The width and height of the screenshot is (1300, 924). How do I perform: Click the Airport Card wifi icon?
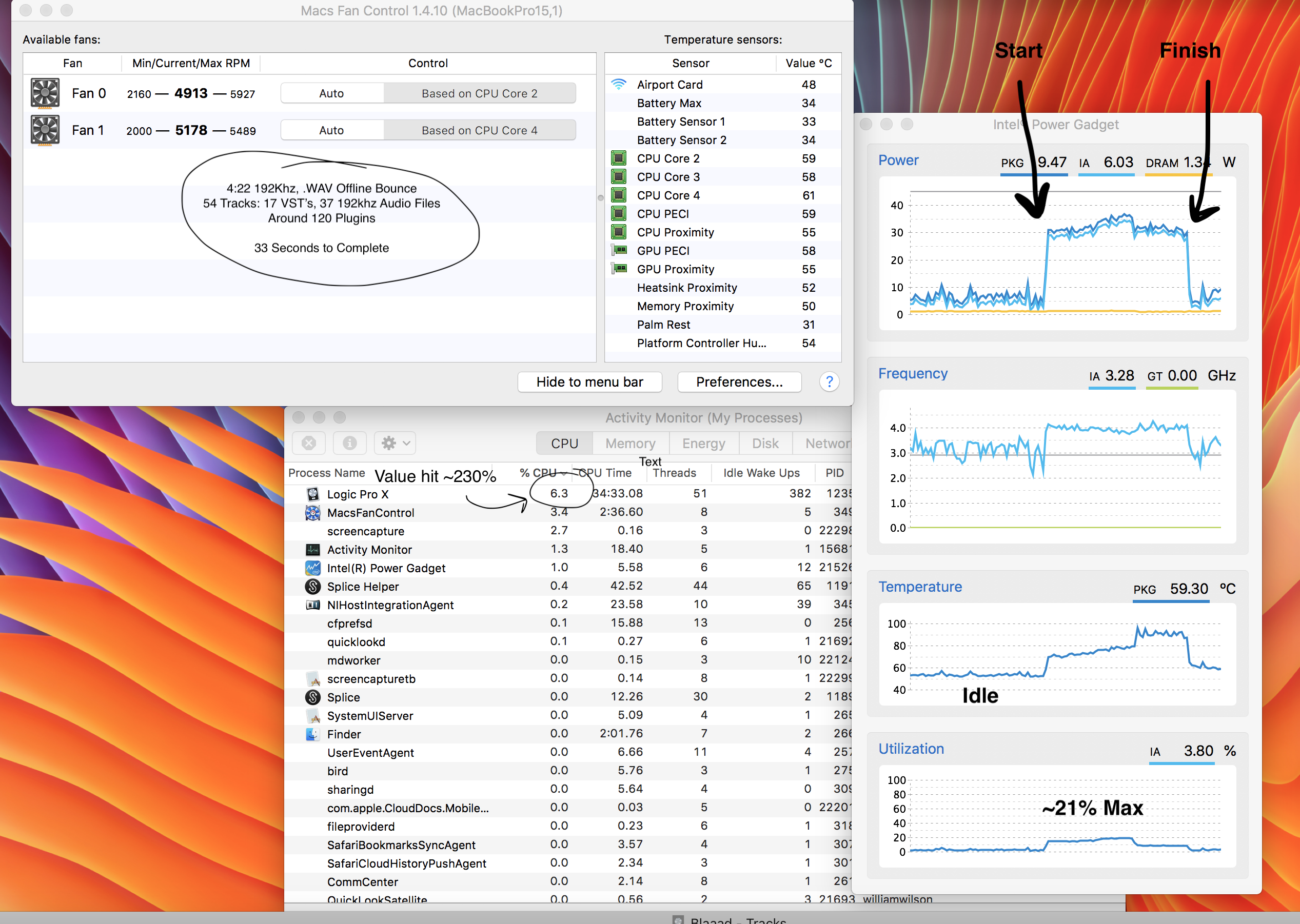(619, 84)
